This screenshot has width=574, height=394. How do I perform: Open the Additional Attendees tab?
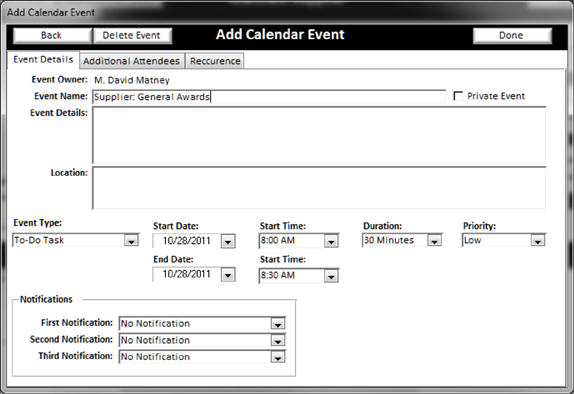pos(132,61)
